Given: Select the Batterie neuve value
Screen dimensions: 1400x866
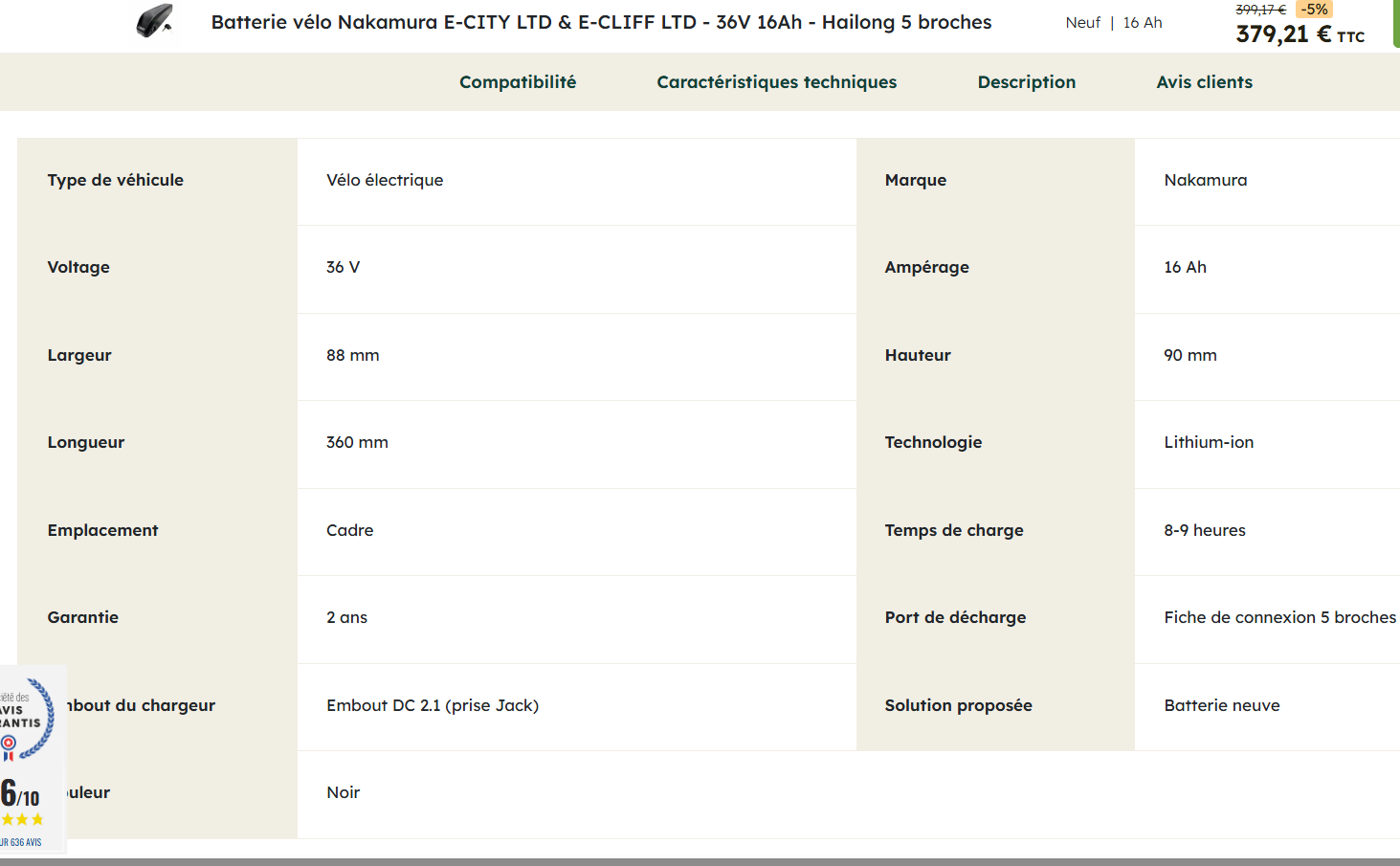Looking at the screenshot, I should (x=1222, y=705).
